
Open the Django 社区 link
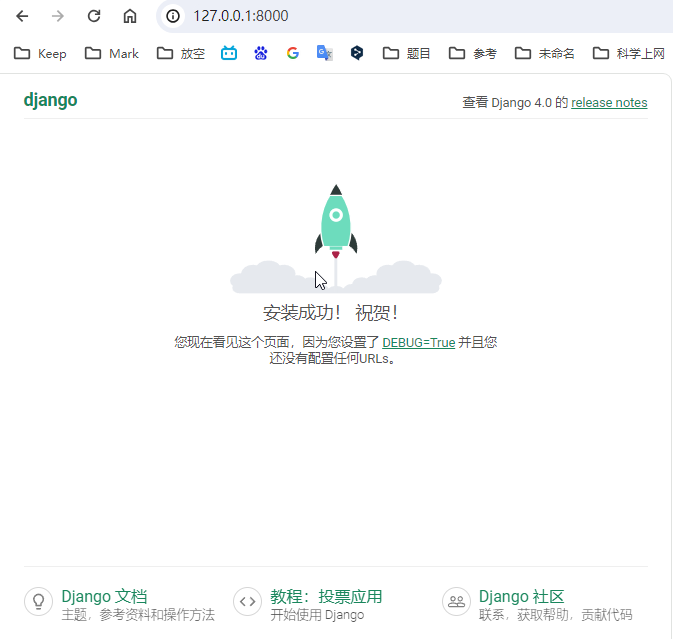[x=521, y=597]
